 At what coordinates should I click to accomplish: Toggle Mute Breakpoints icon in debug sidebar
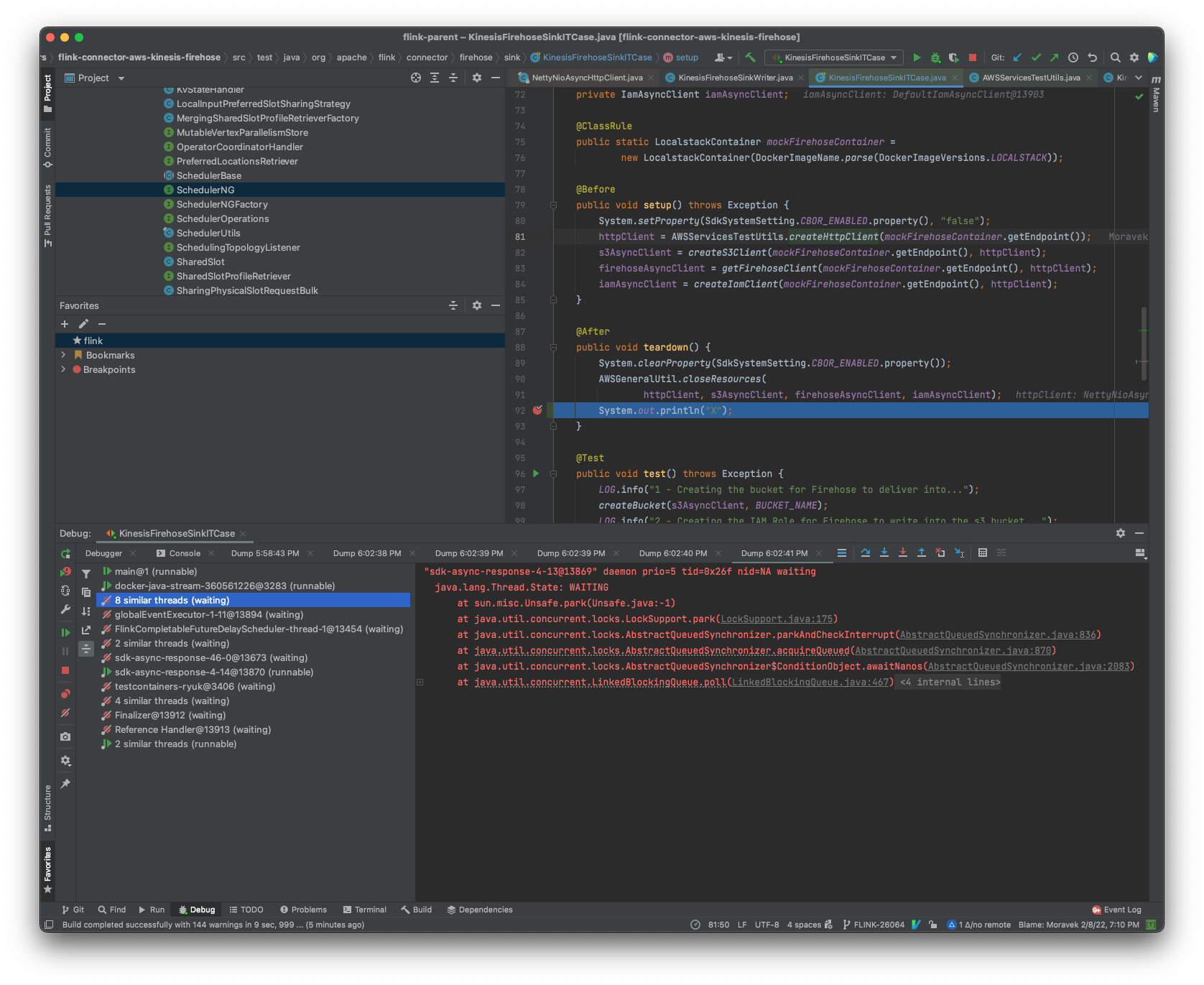65,713
